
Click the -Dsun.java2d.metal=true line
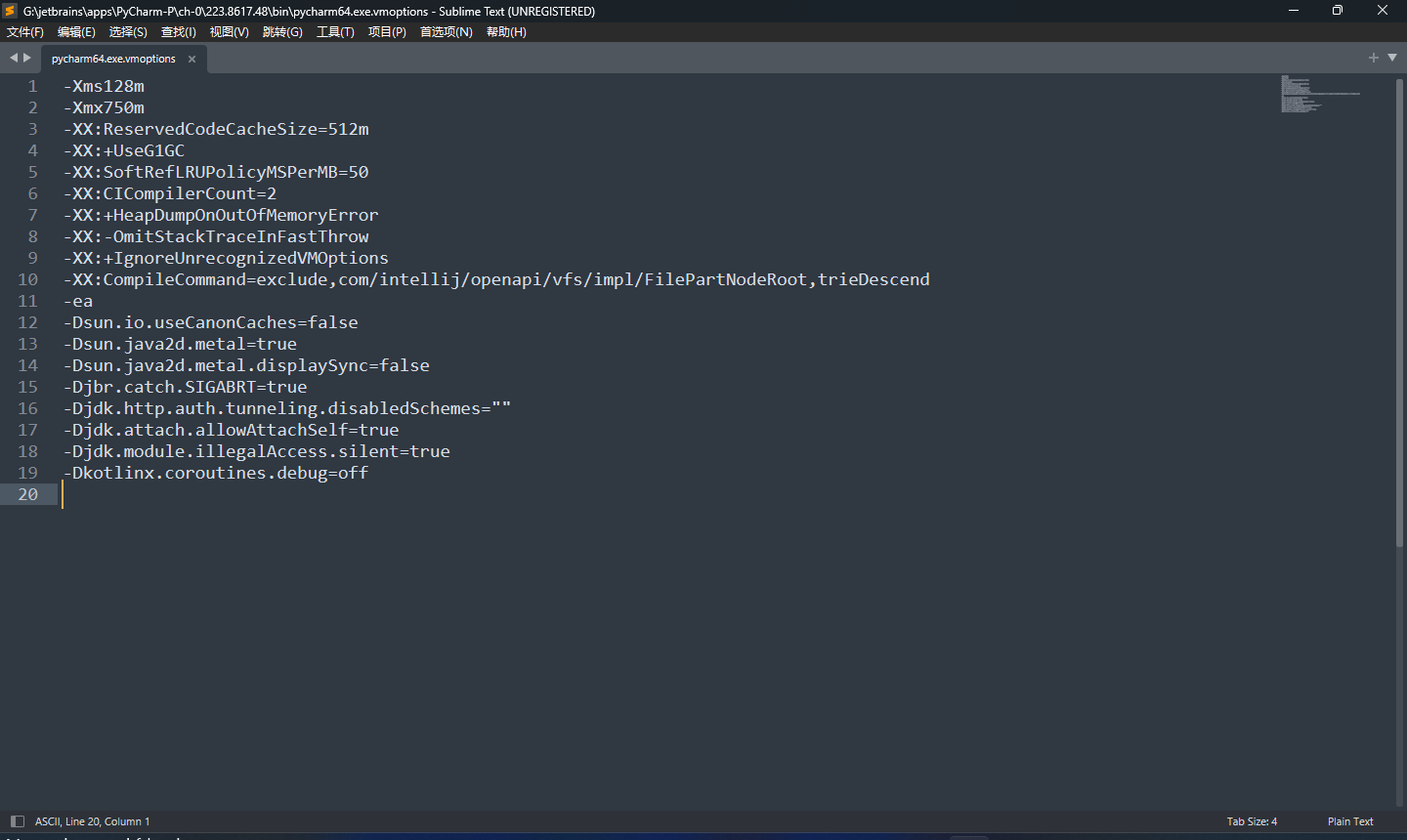pyautogui.click(x=180, y=344)
